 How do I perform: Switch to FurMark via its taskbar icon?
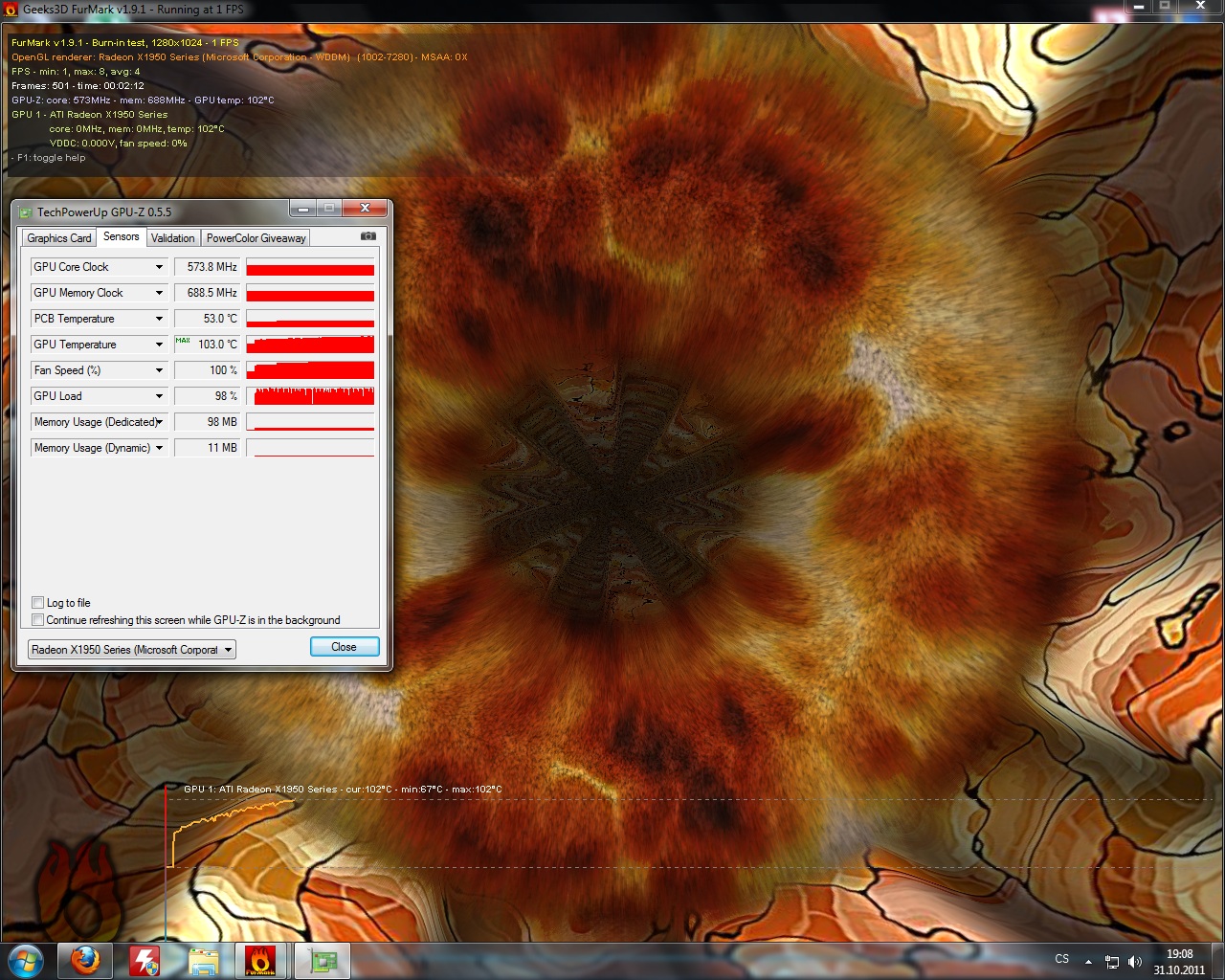coord(262,960)
